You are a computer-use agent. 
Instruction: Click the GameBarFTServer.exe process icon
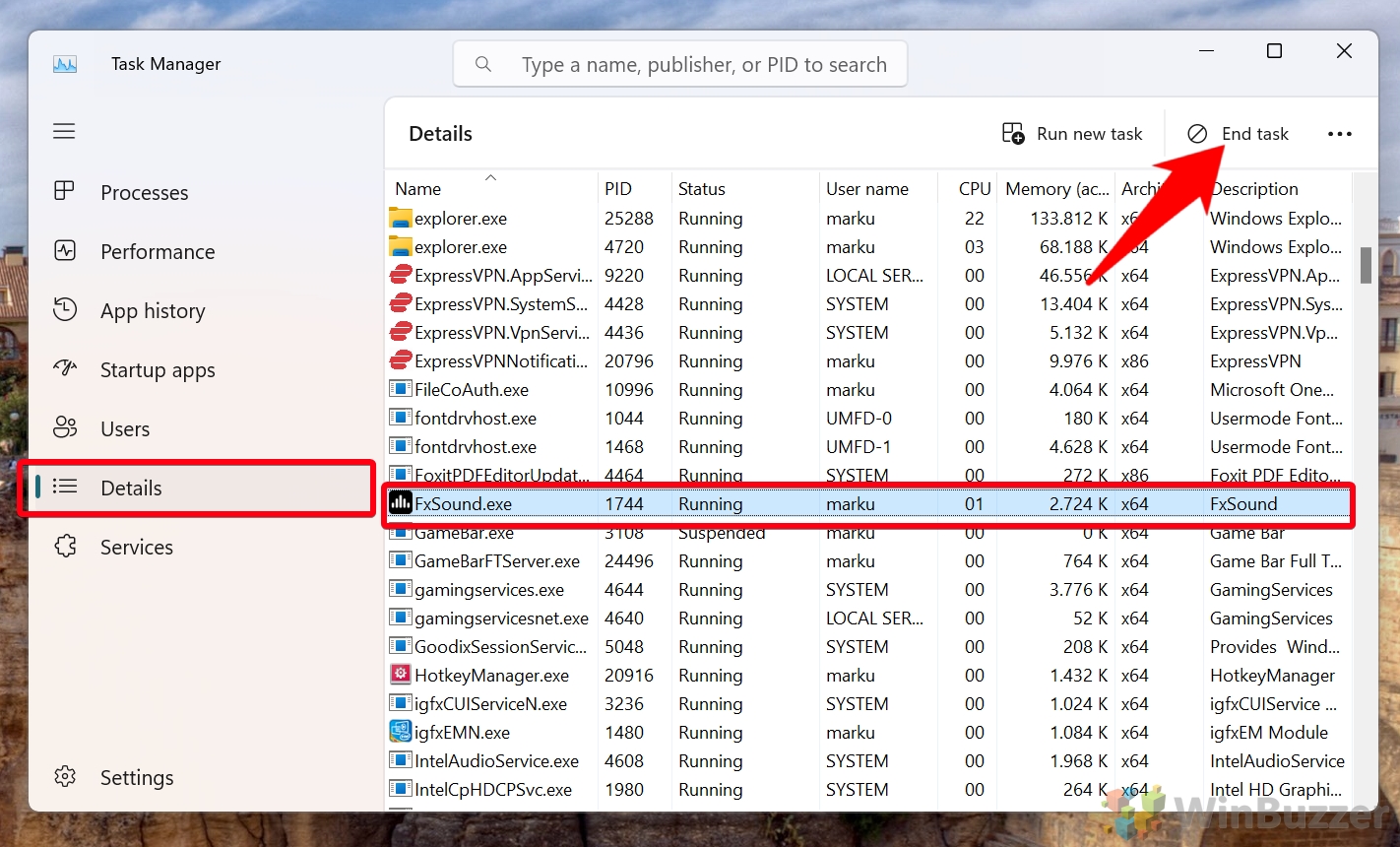click(401, 560)
